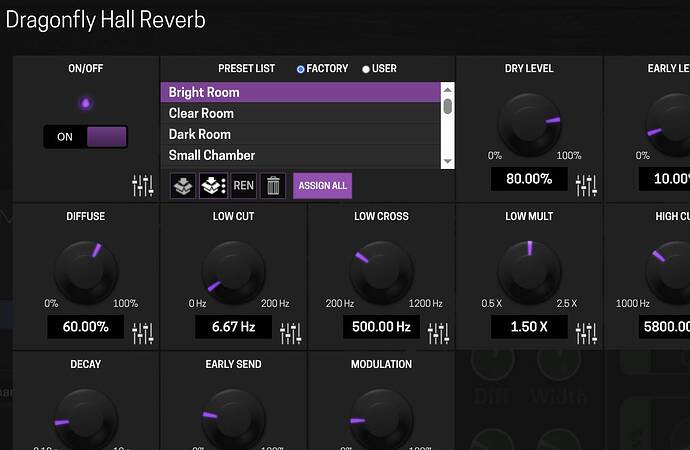
Task: Click the 6.67 Hz Low Cut value field
Action: coord(233,327)
